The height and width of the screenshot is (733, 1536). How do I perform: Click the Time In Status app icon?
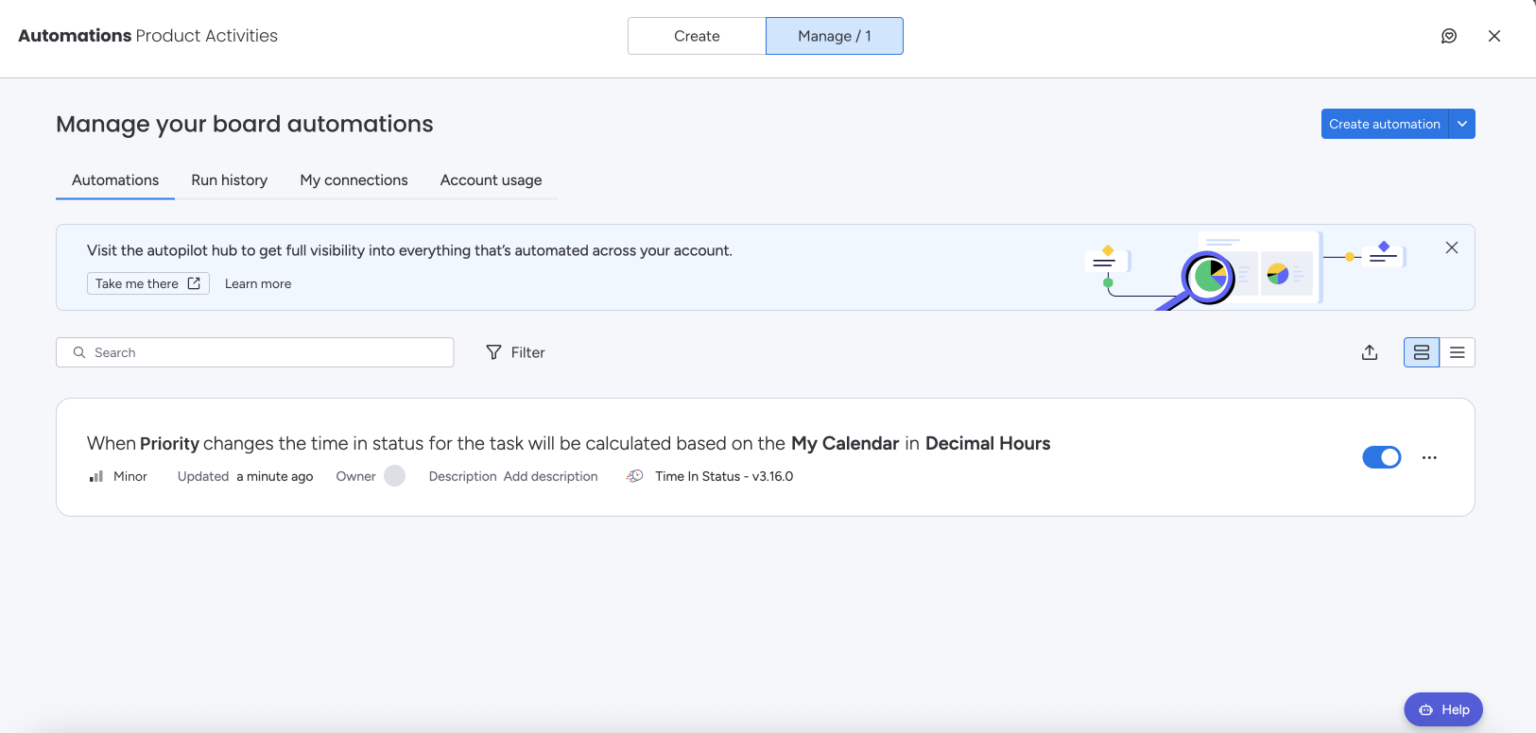click(x=634, y=476)
